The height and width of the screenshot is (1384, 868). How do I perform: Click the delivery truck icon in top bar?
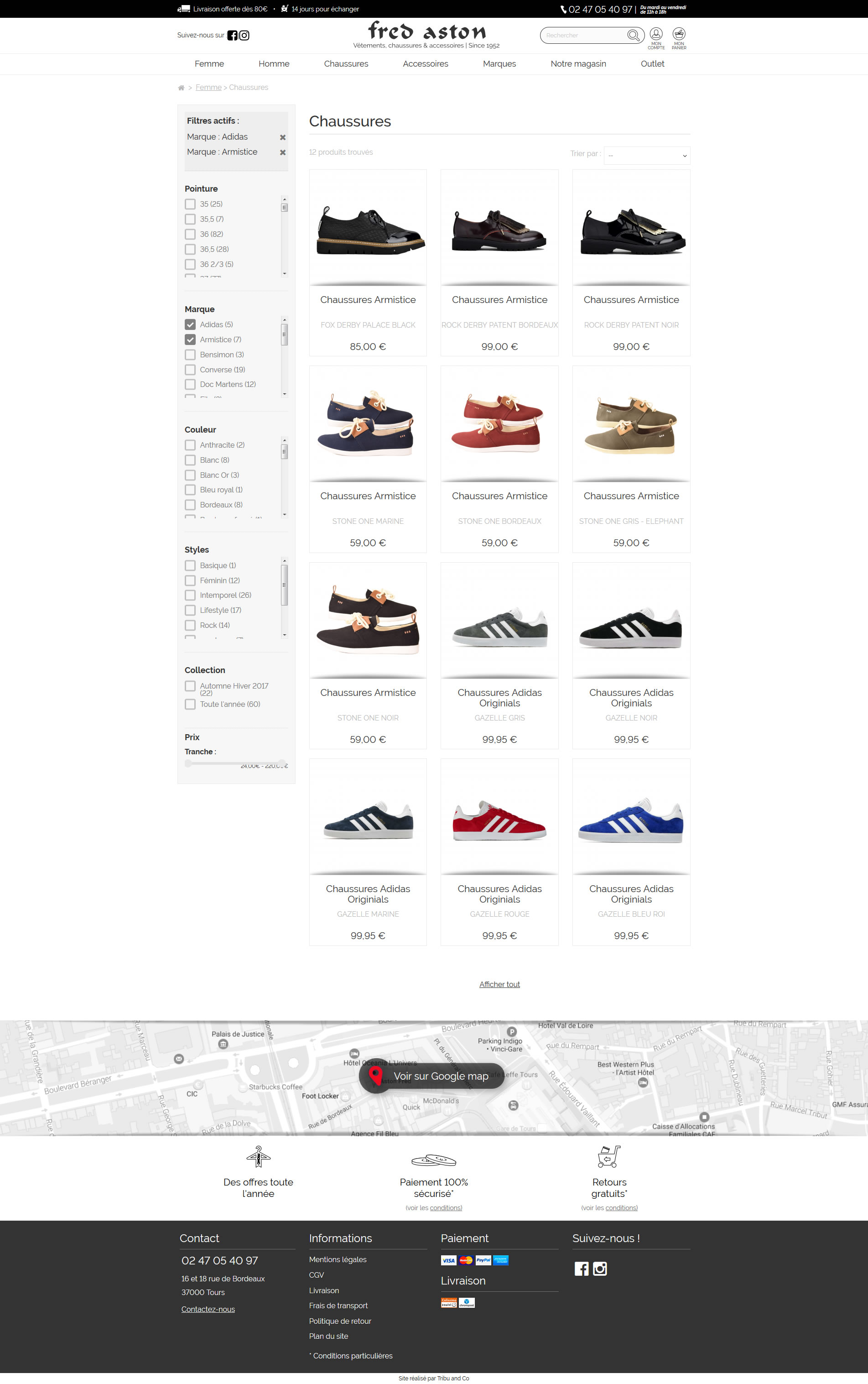coord(184,9)
